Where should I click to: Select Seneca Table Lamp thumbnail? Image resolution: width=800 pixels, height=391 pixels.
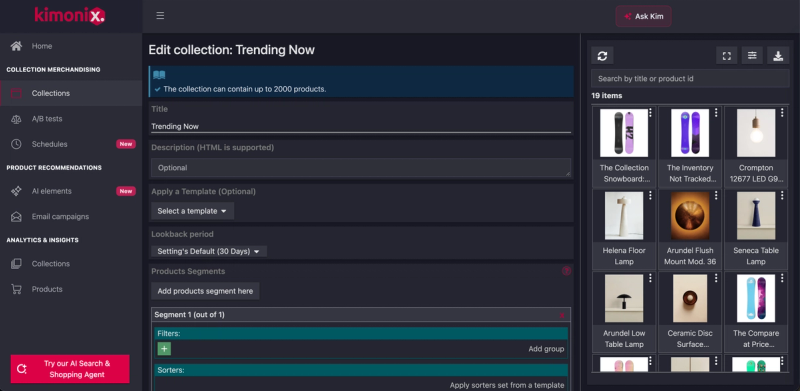point(756,215)
